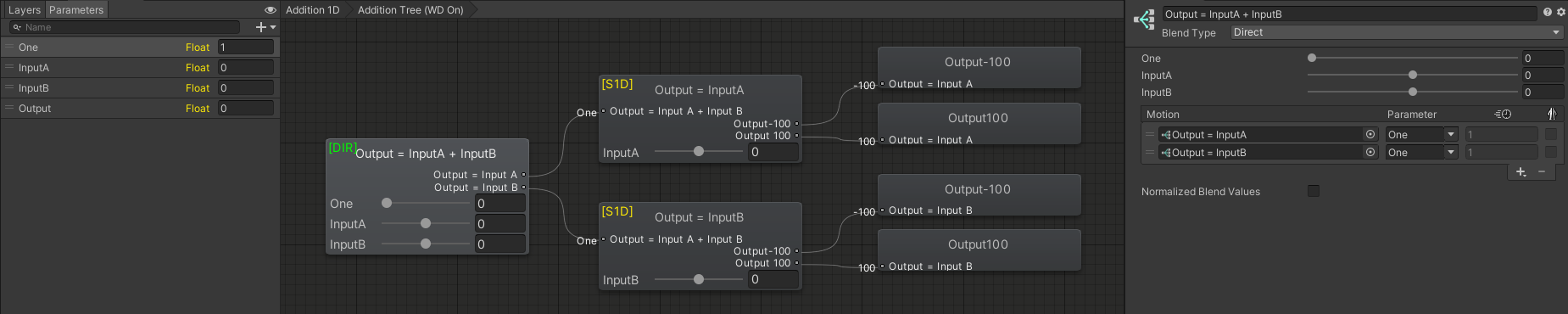Switch to the Parameters tab
The height and width of the screenshot is (314, 1568).
[x=76, y=10]
